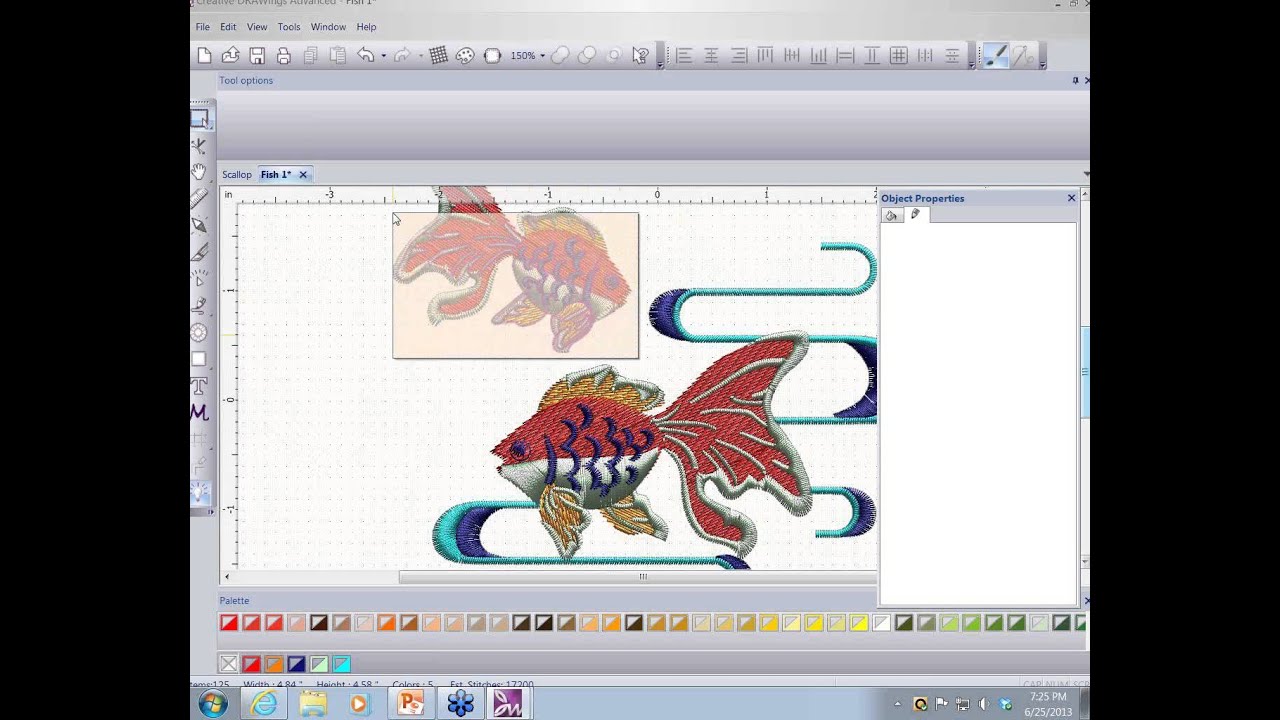Select the purple Monogram M tool
The height and width of the screenshot is (720, 1280).
pyautogui.click(x=199, y=412)
